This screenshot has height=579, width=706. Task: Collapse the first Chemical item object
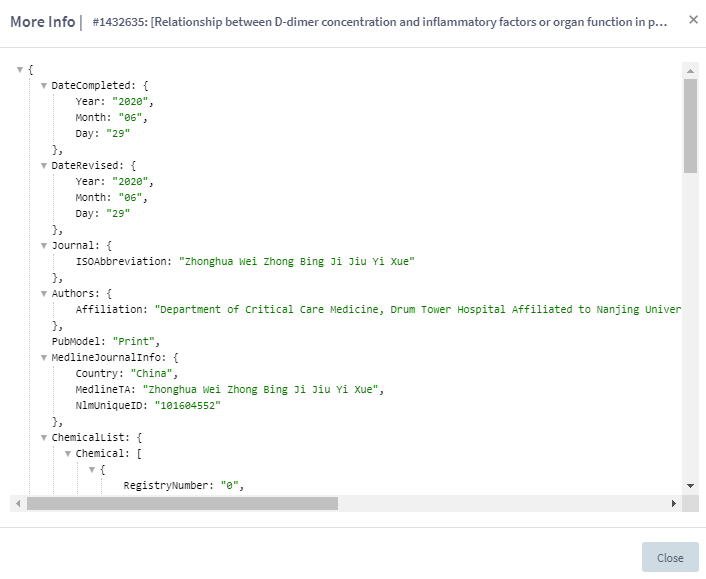(x=92, y=470)
